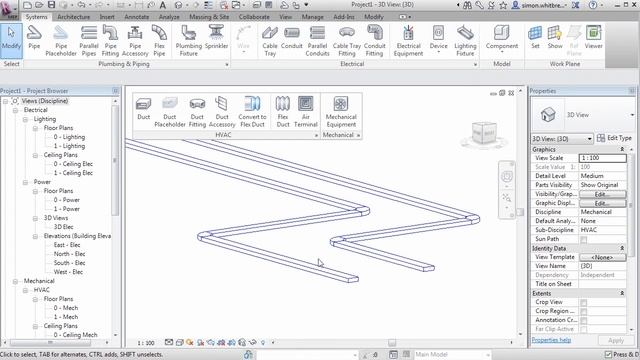Click the view scale 1 : 100 in view bar
The image size is (640, 360).
coord(146,343)
